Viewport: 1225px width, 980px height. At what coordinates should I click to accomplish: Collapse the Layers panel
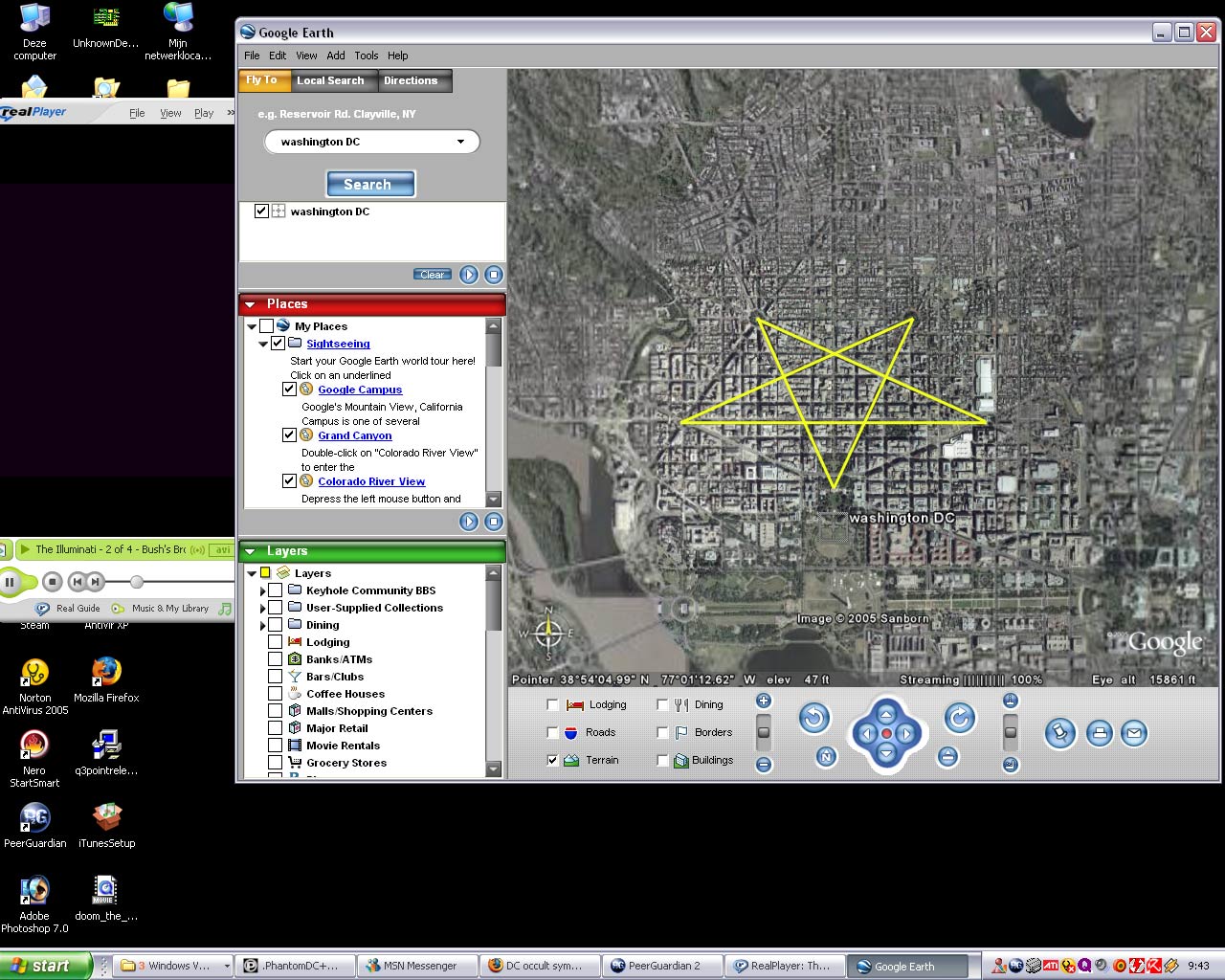pyautogui.click(x=250, y=551)
